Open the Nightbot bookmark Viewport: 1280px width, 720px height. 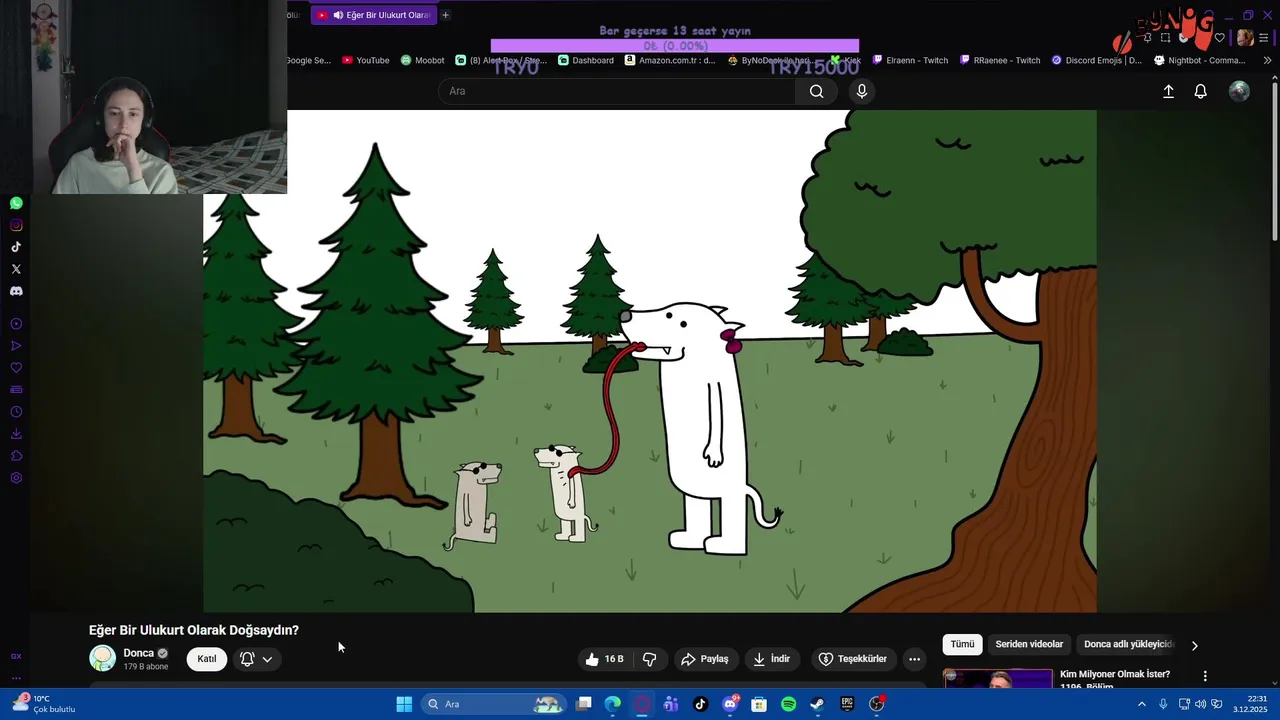point(1199,60)
